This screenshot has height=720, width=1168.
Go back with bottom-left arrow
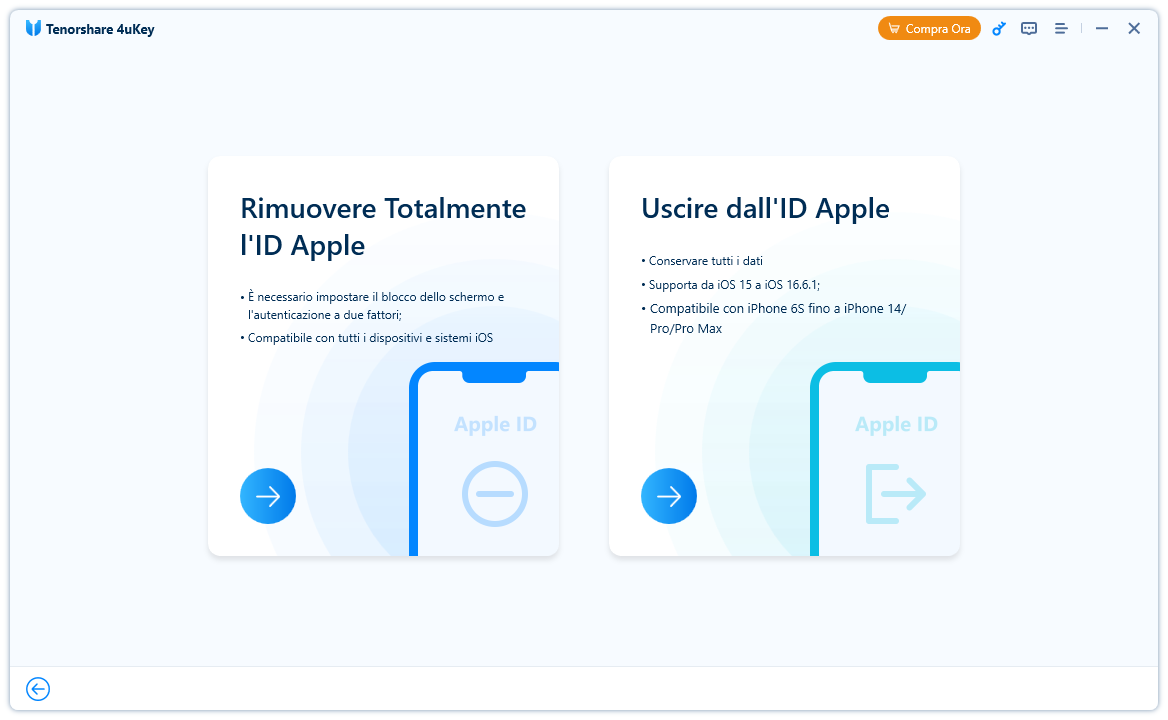[38, 689]
